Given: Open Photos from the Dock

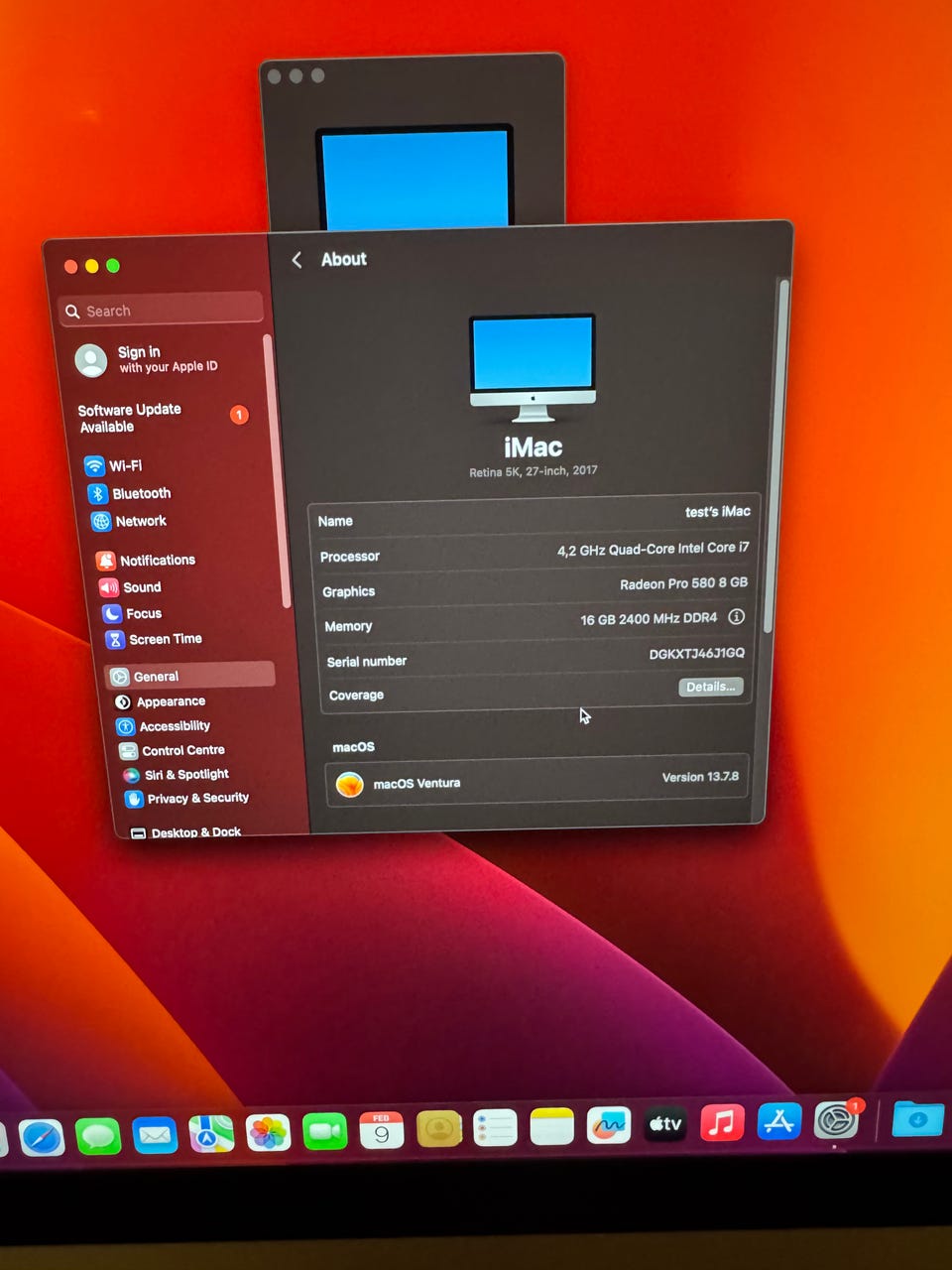Looking at the screenshot, I should click(x=268, y=1132).
